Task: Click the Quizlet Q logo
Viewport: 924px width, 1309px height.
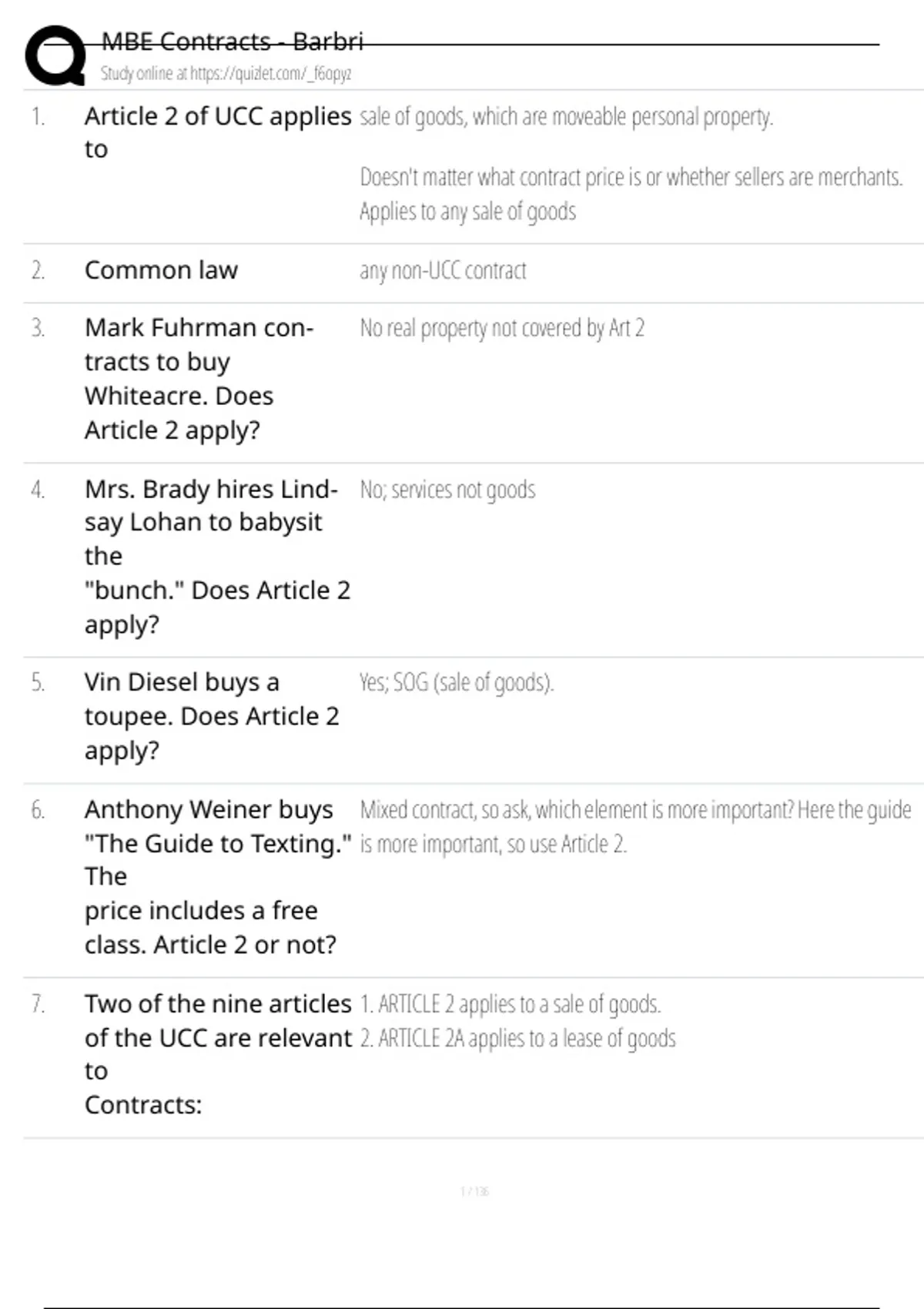Action: click(x=55, y=55)
